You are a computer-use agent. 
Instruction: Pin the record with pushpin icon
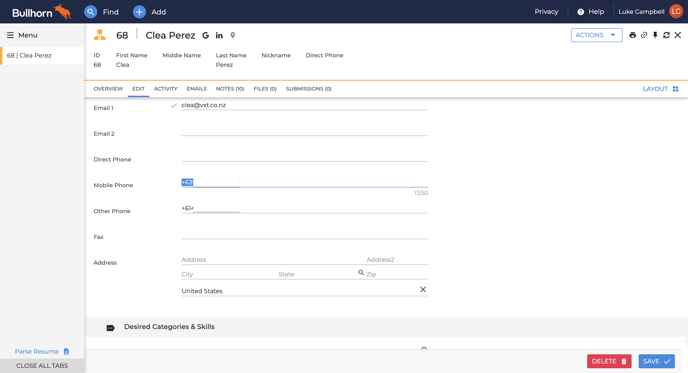pyautogui.click(x=655, y=35)
